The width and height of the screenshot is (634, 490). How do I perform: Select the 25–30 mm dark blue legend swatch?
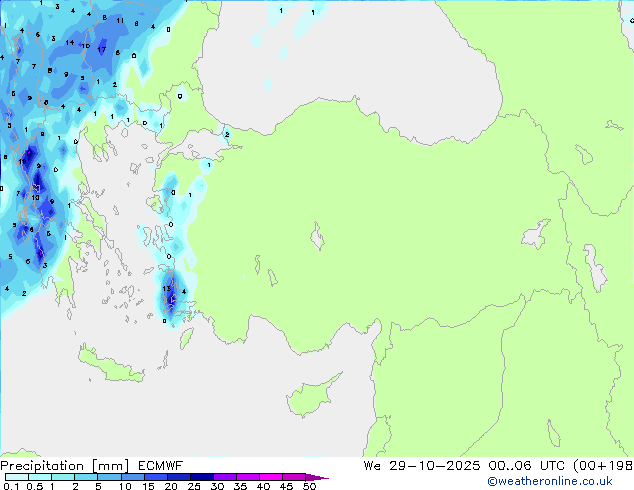(201, 477)
